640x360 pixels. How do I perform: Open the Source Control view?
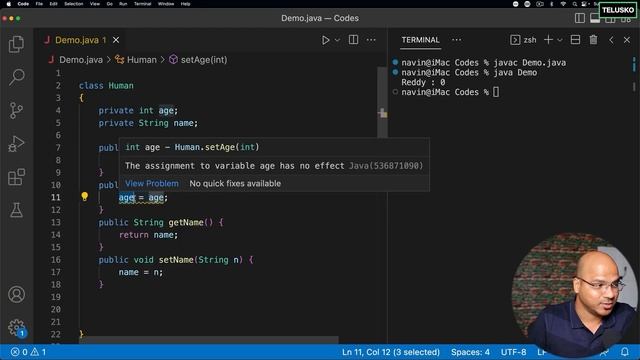16,110
